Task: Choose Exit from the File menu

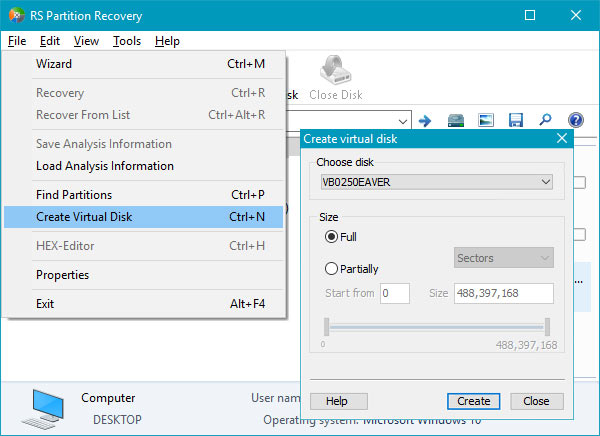Action: tap(143, 304)
